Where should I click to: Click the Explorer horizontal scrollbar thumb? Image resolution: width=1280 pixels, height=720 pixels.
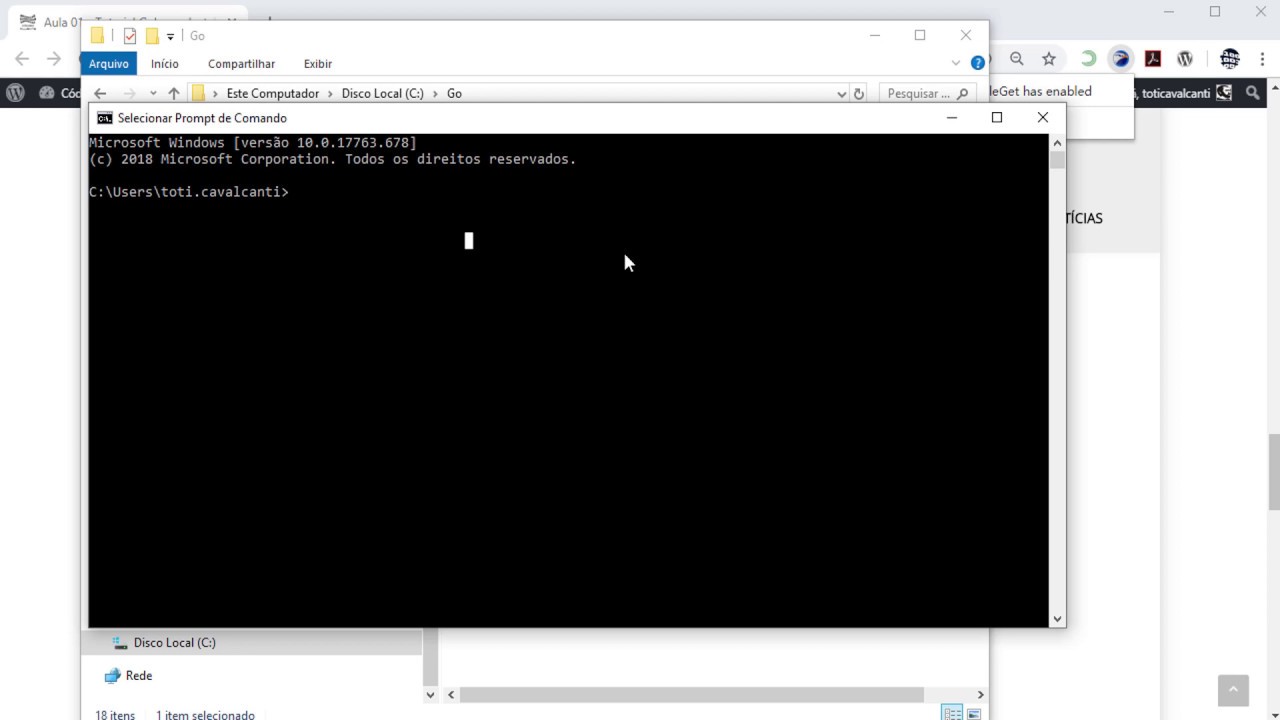coord(692,694)
